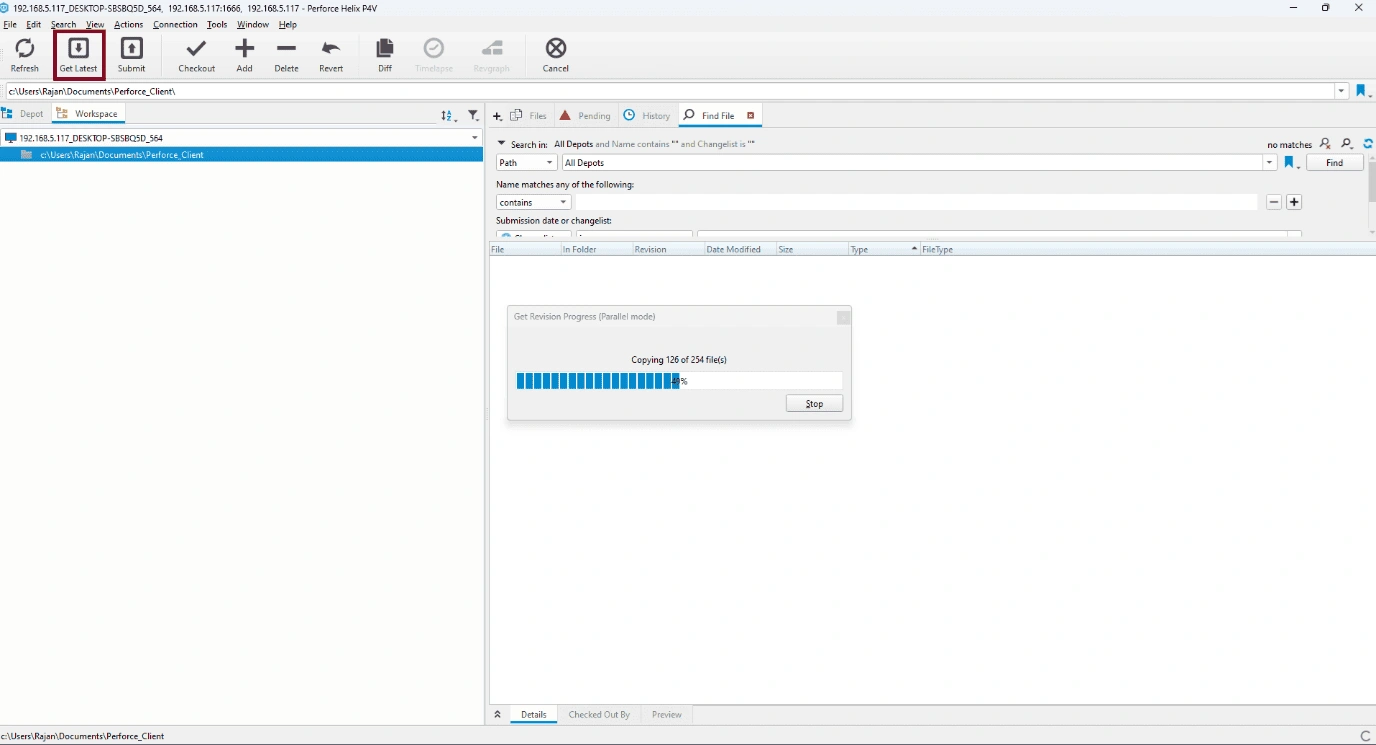Open the Search menu
Viewport: 1376px width, 745px height.
(63, 24)
